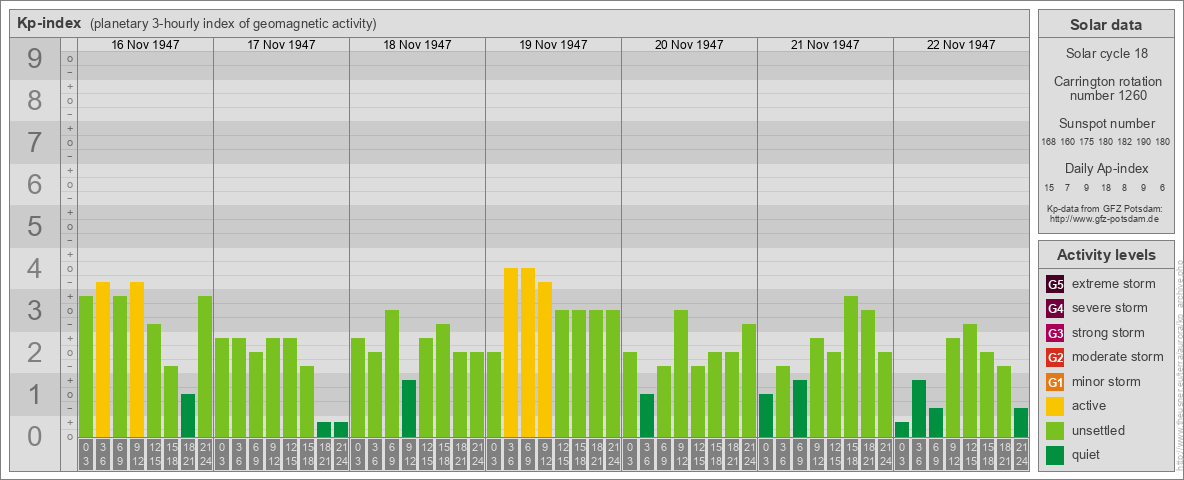
Task: Click sunspot number value 168
Action: pos(1048,142)
